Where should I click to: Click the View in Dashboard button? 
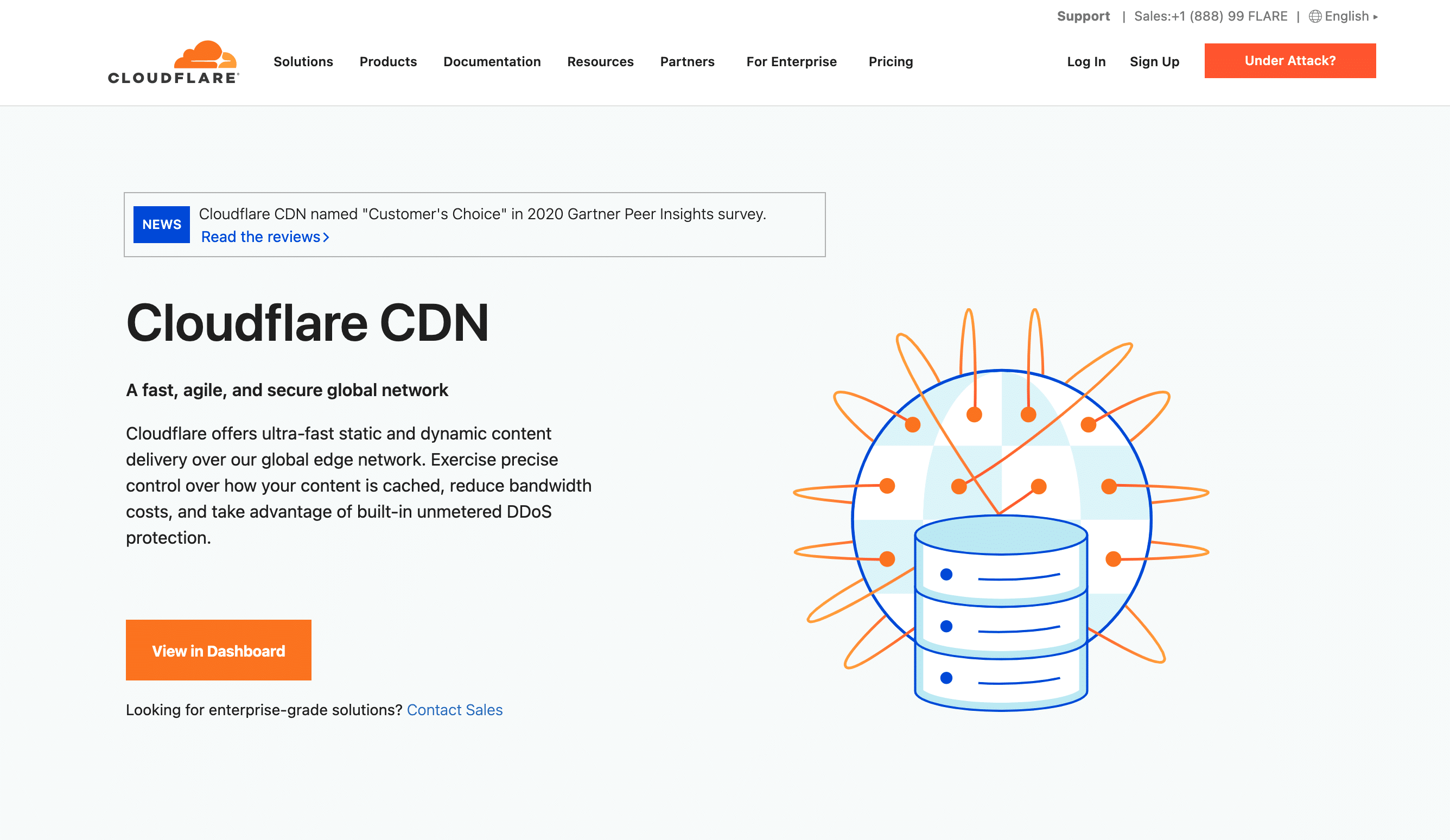tap(219, 650)
